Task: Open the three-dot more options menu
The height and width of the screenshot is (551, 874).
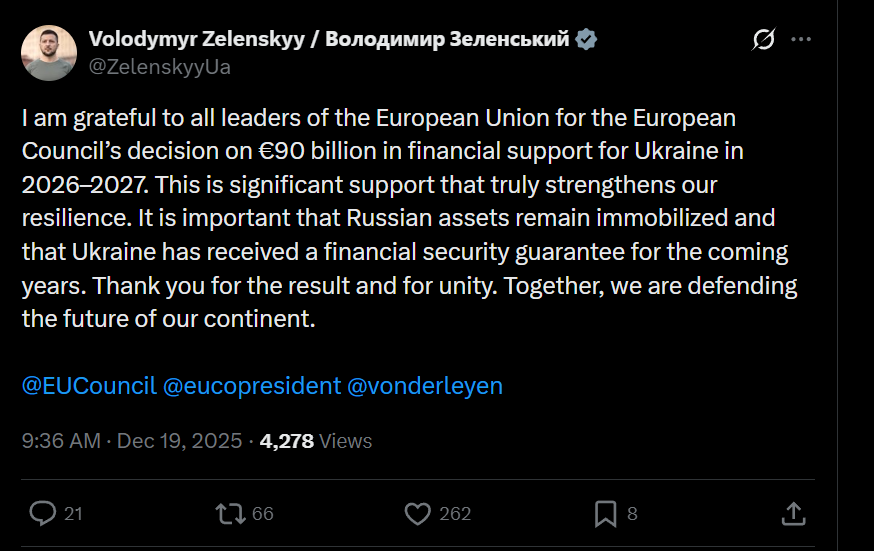Action: (801, 40)
